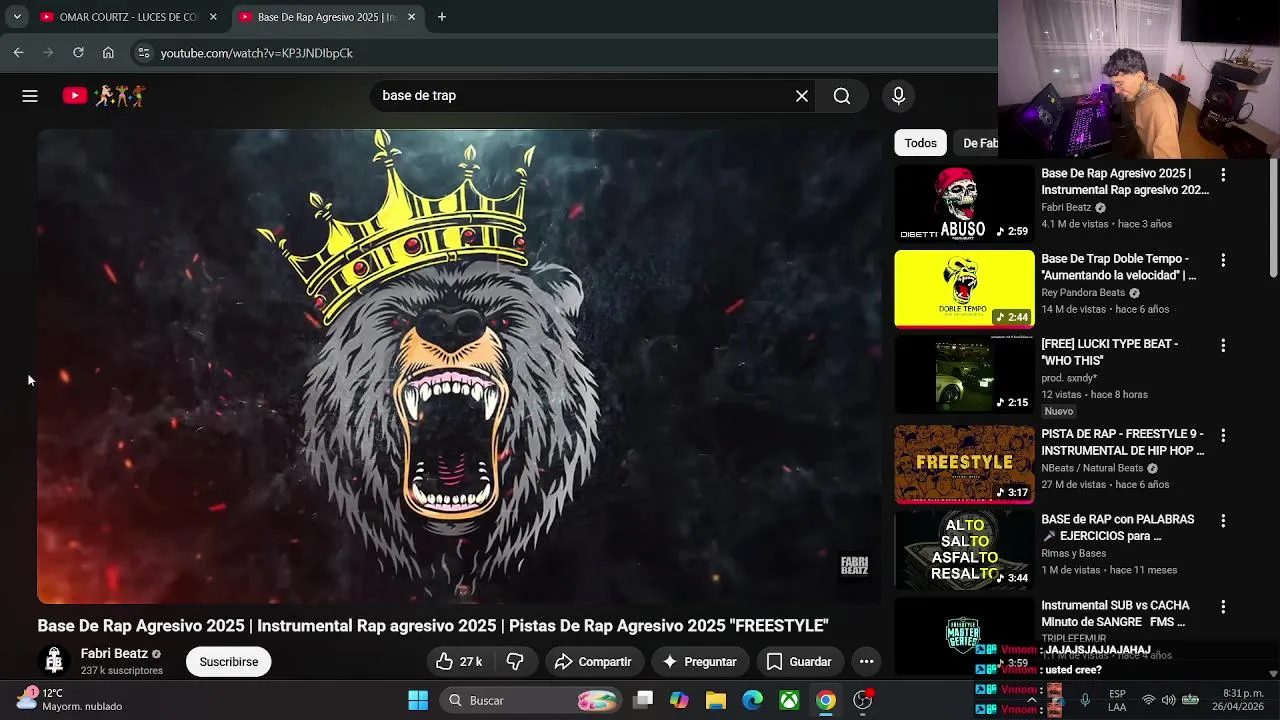Switch to Base De Rap Agresivo tab

327,17
